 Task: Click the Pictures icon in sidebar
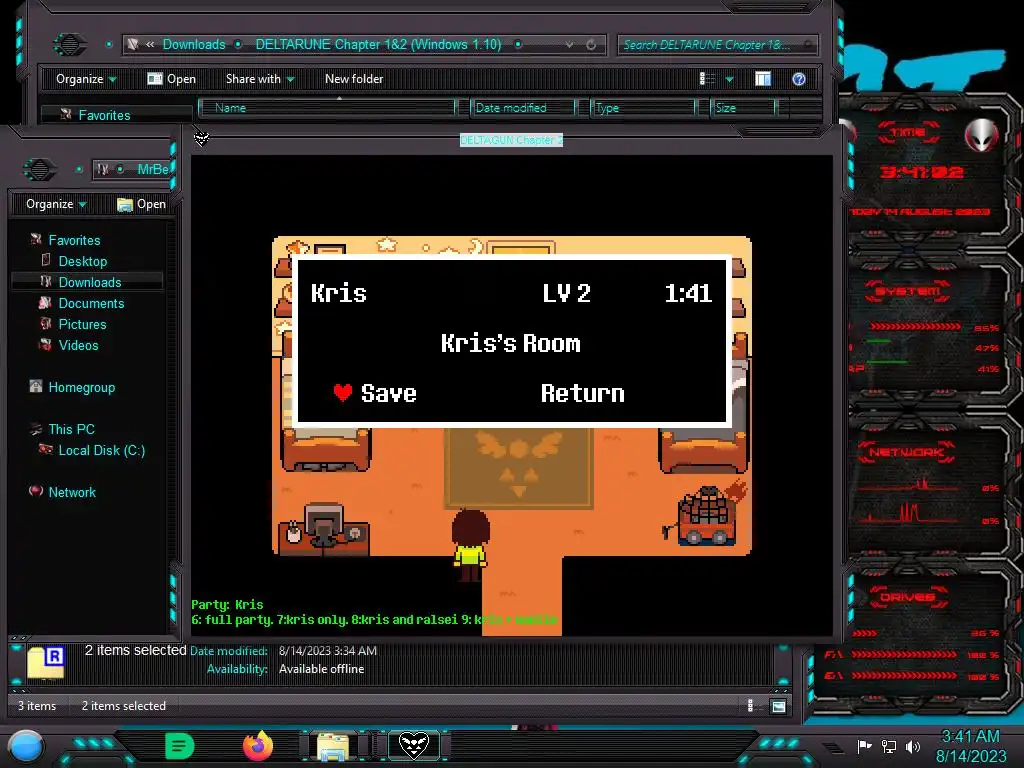point(45,323)
